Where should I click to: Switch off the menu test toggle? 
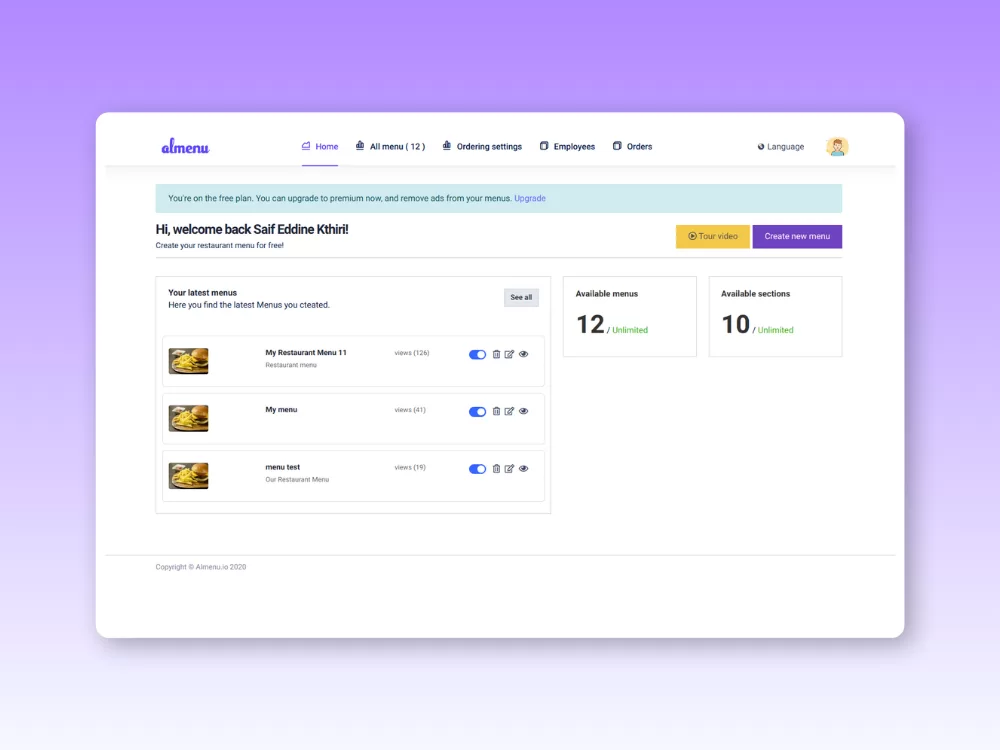click(x=477, y=468)
